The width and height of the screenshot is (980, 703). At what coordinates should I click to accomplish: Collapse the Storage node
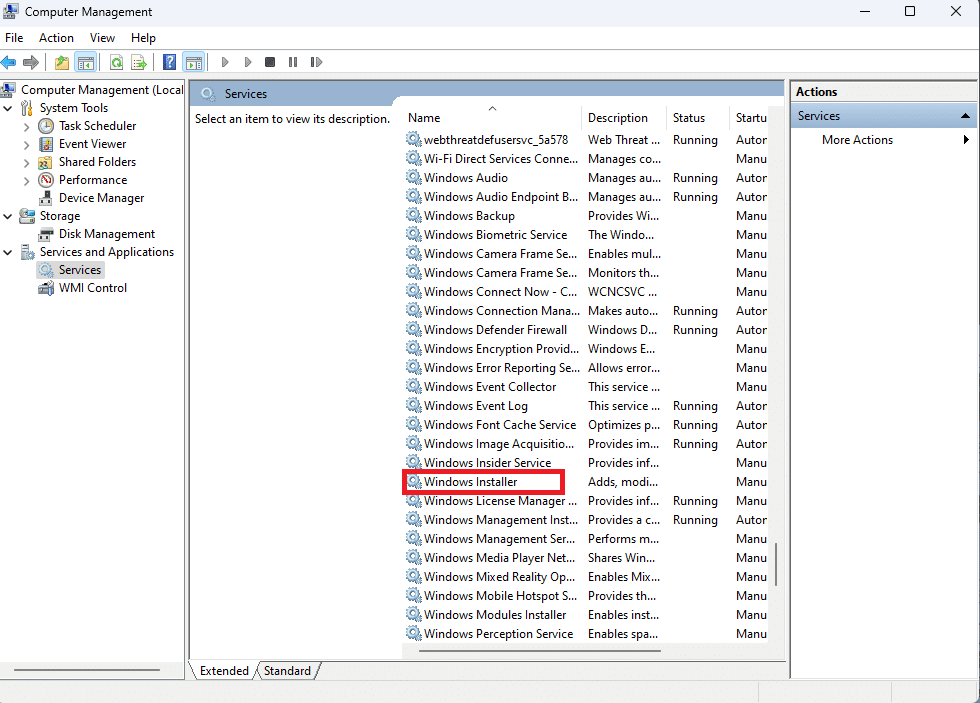(8, 216)
